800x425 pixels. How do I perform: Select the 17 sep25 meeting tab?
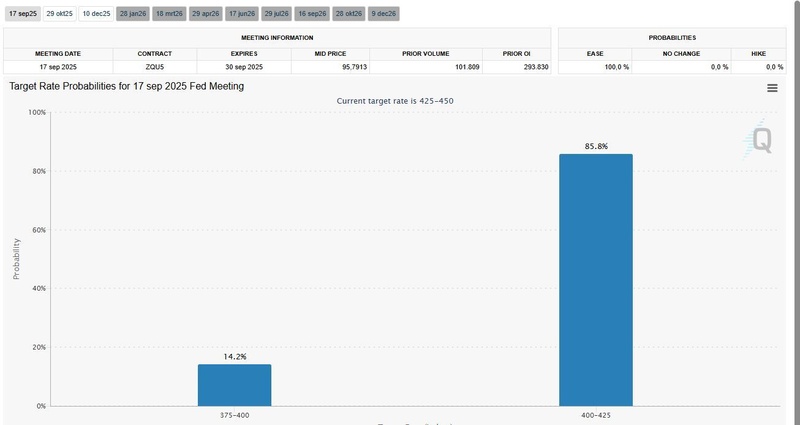tap(21, 14)
